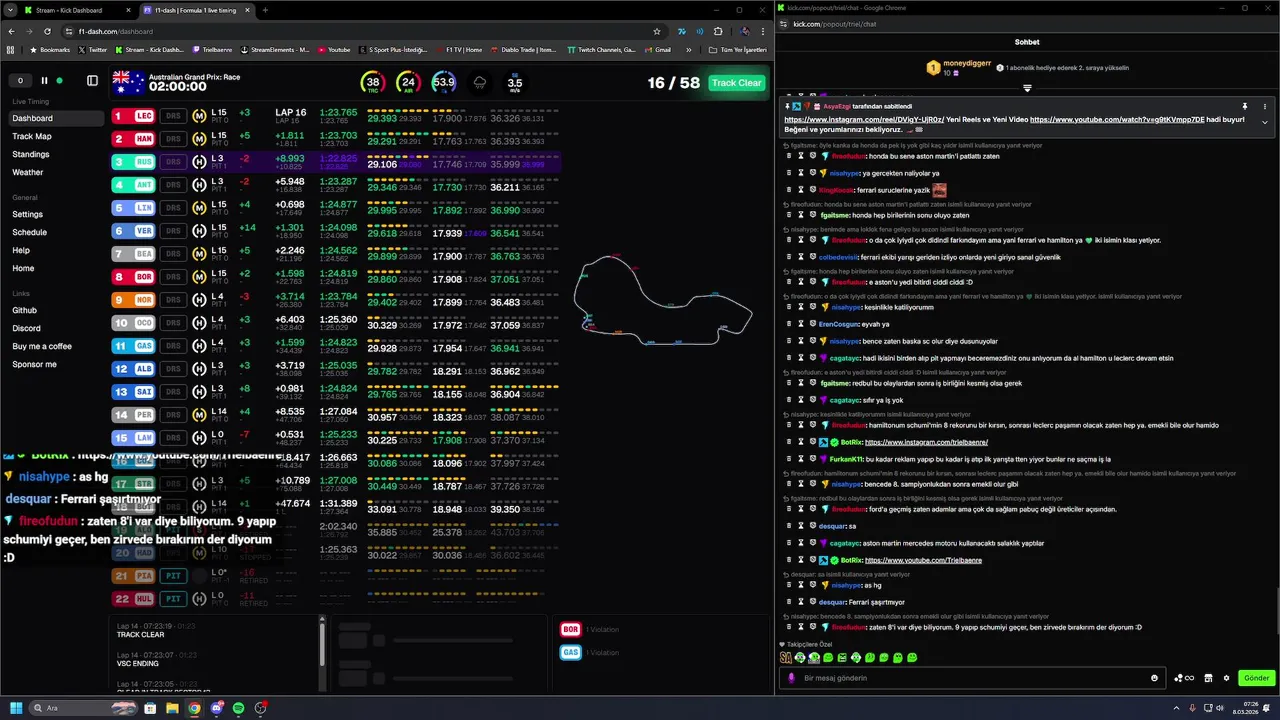
Task: Pause the live timing playback
Action: click(44, 81)
